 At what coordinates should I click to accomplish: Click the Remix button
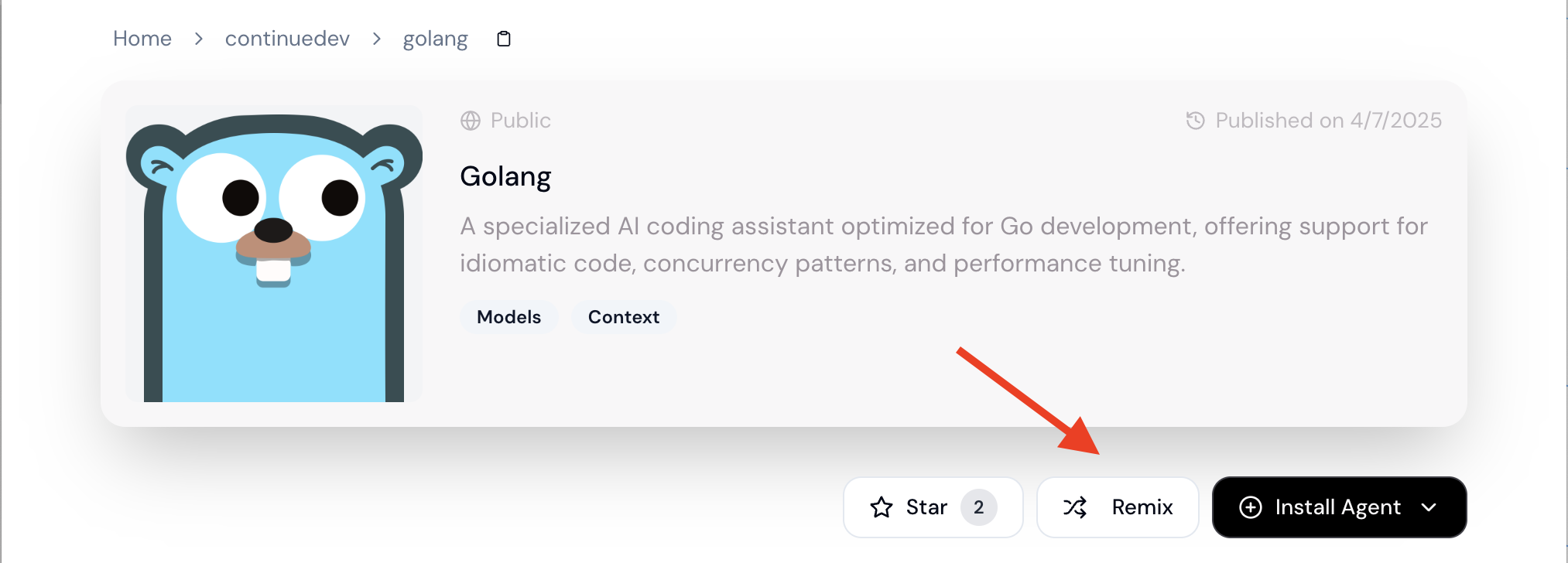(1118, 507)
